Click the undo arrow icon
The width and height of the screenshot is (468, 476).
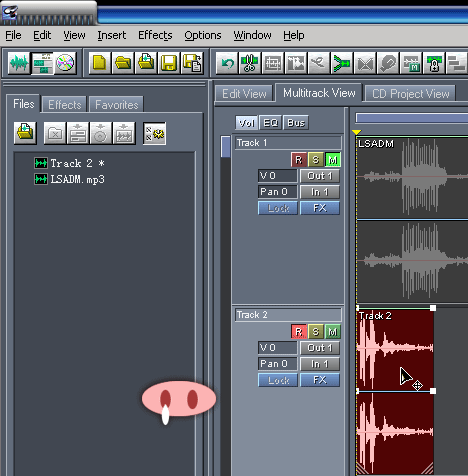pos(227,63)
